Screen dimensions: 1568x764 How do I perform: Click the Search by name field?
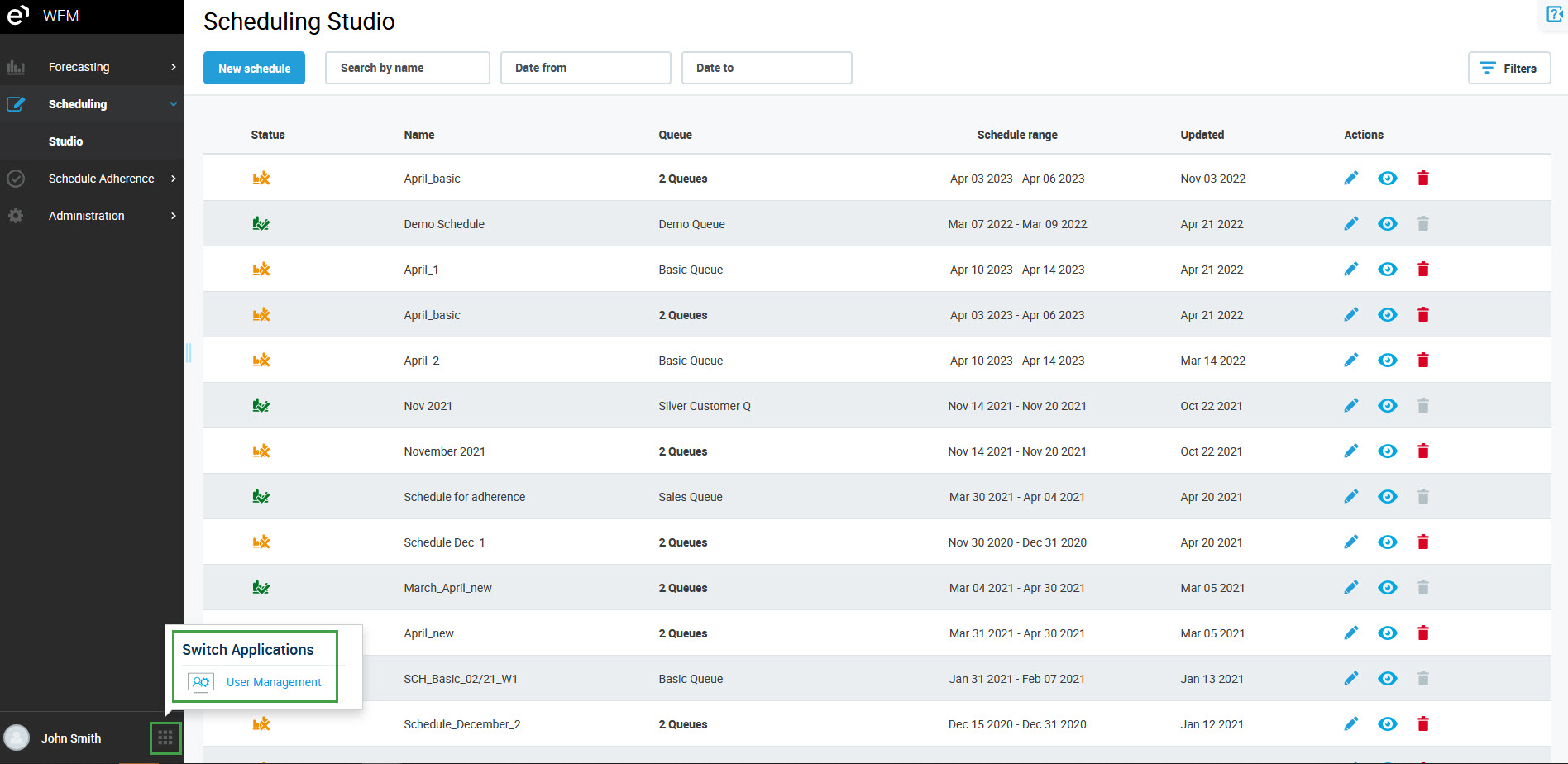(x=407, y=68)
